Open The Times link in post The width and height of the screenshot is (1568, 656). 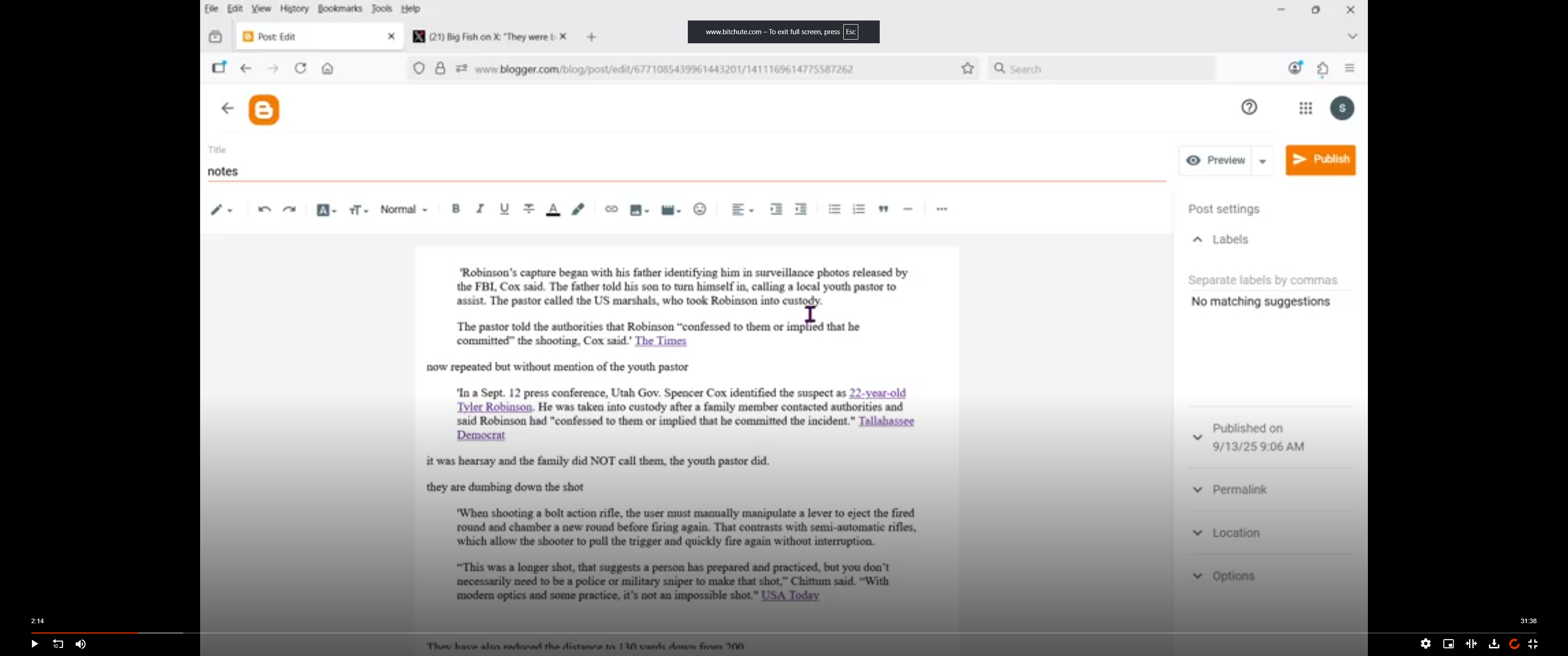(660, 341)
